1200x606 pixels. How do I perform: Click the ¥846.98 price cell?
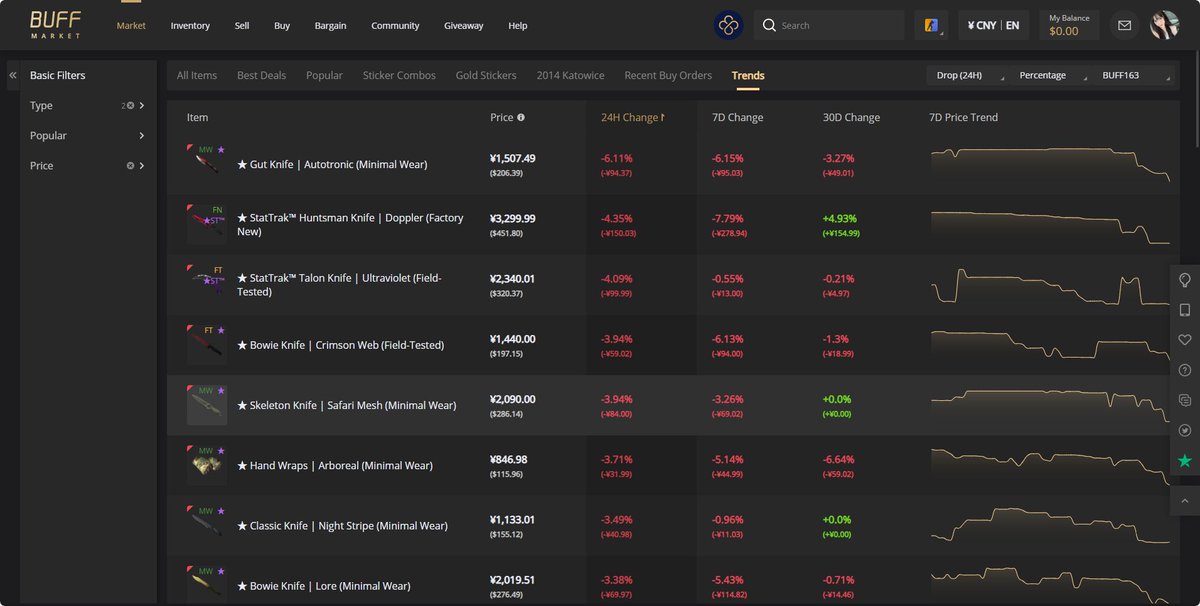point(509,459)
